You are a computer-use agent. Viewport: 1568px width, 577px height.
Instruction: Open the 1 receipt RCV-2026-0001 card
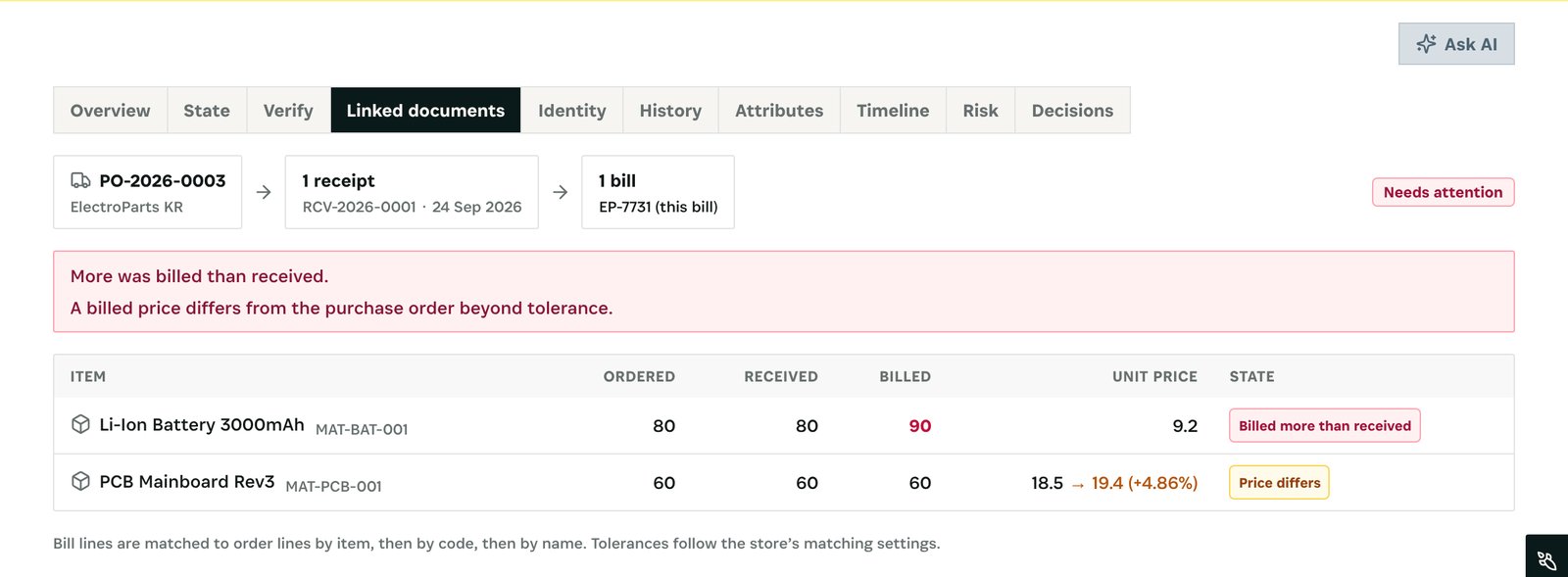(x=412, y=192)
